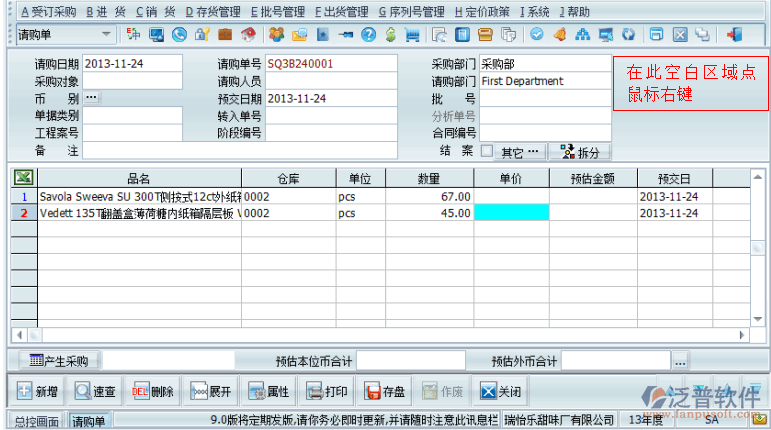Open the J 帮助 menu
771x430 pixels.
click(x=574, y=12)
